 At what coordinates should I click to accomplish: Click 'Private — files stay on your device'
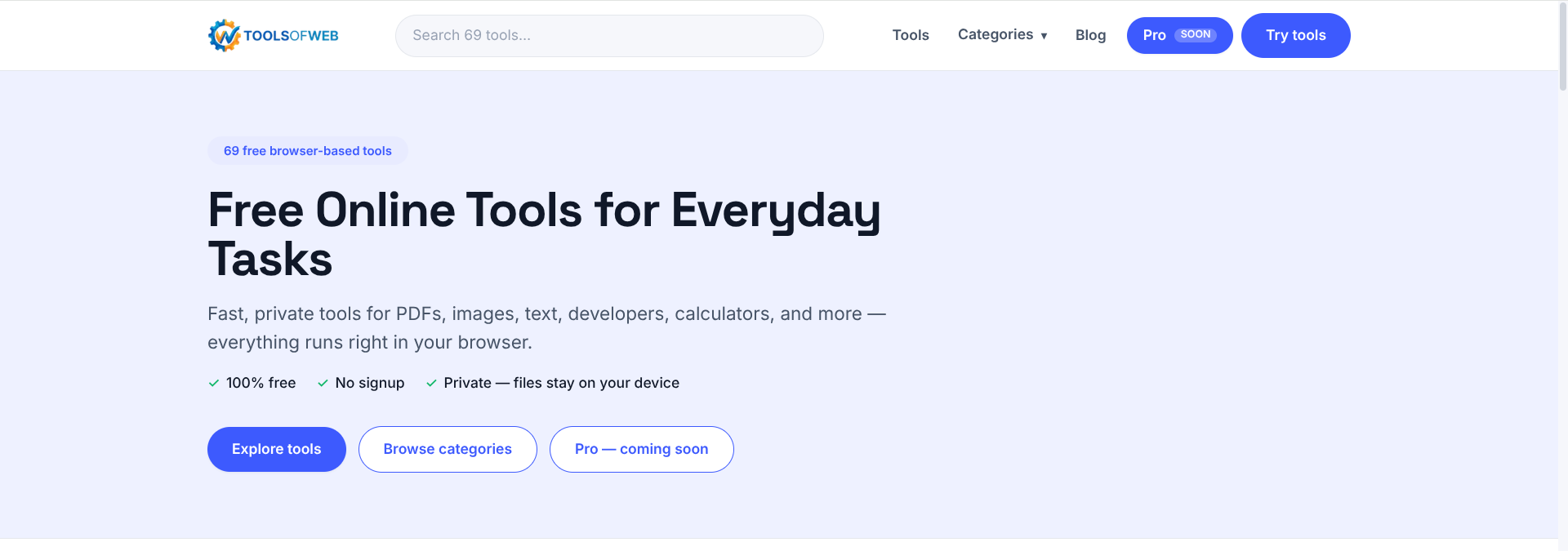[x=562, y=383]
